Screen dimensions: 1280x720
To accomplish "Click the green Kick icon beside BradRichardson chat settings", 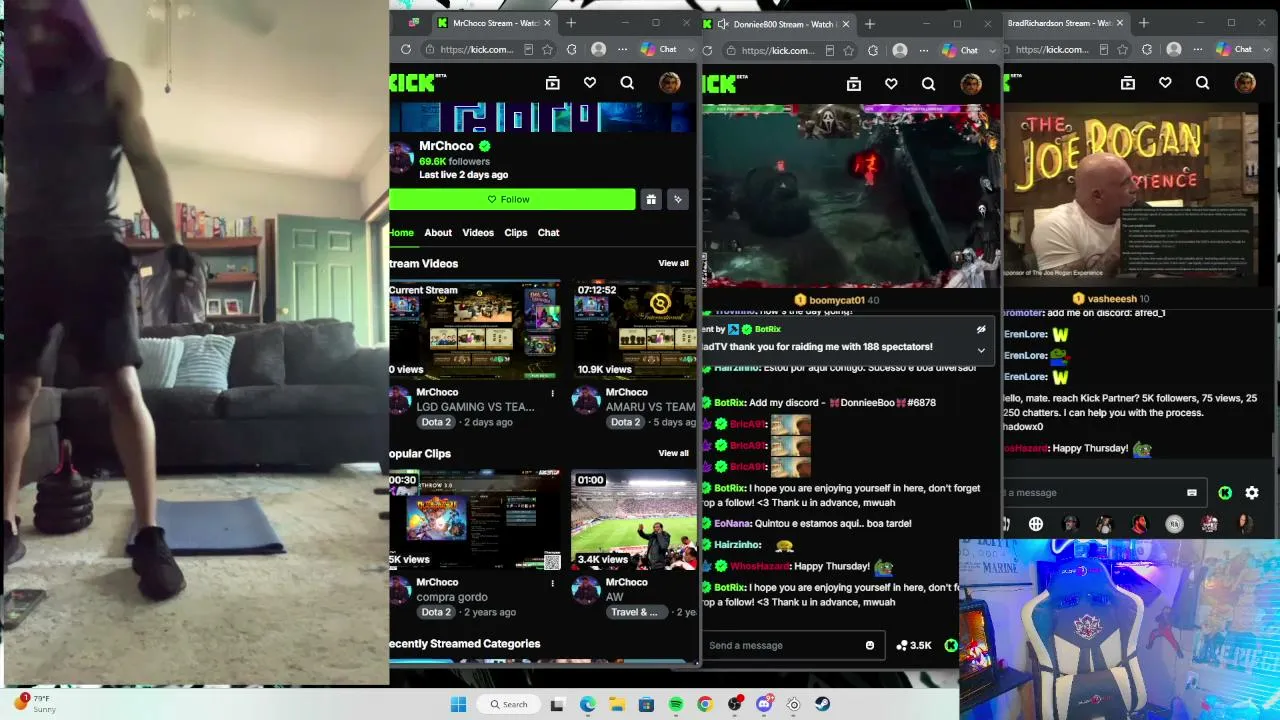I will pos(1225,492).
